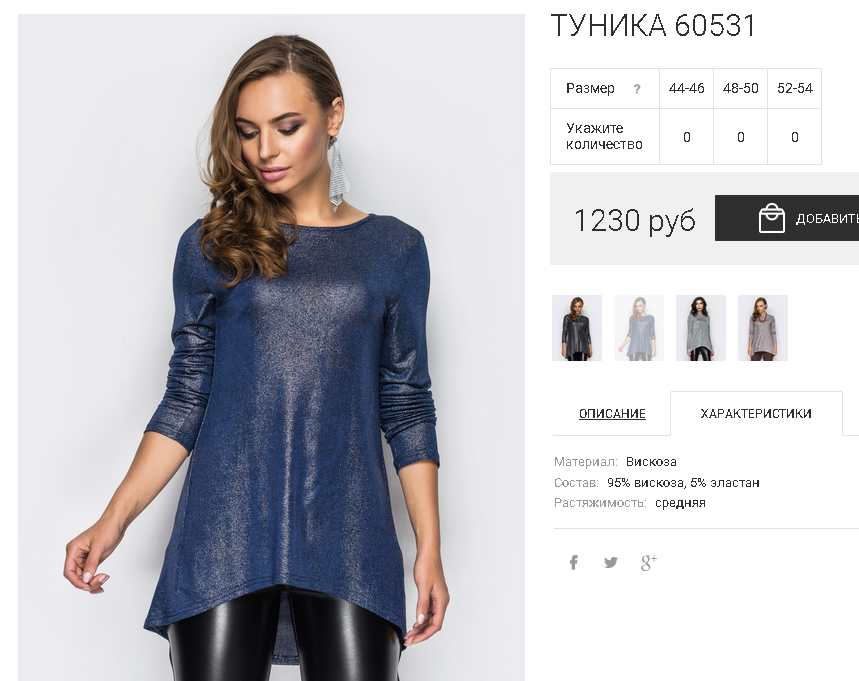This screenshot has width=859, height=681.
Task: Share product via Twitter icon
Action: (x=611, y=562)
